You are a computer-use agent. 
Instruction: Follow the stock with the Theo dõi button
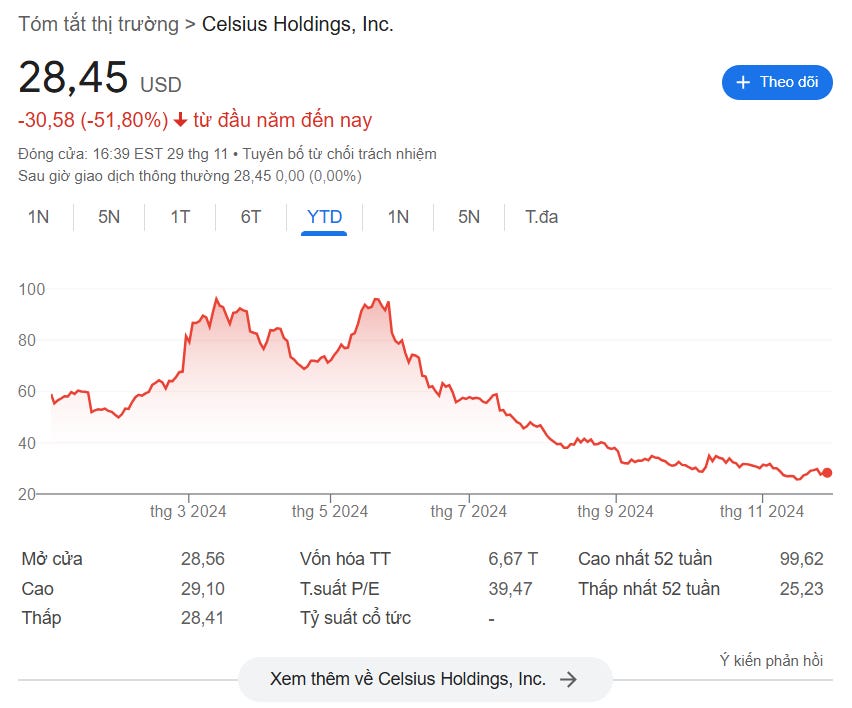click(x=777, y=82)
